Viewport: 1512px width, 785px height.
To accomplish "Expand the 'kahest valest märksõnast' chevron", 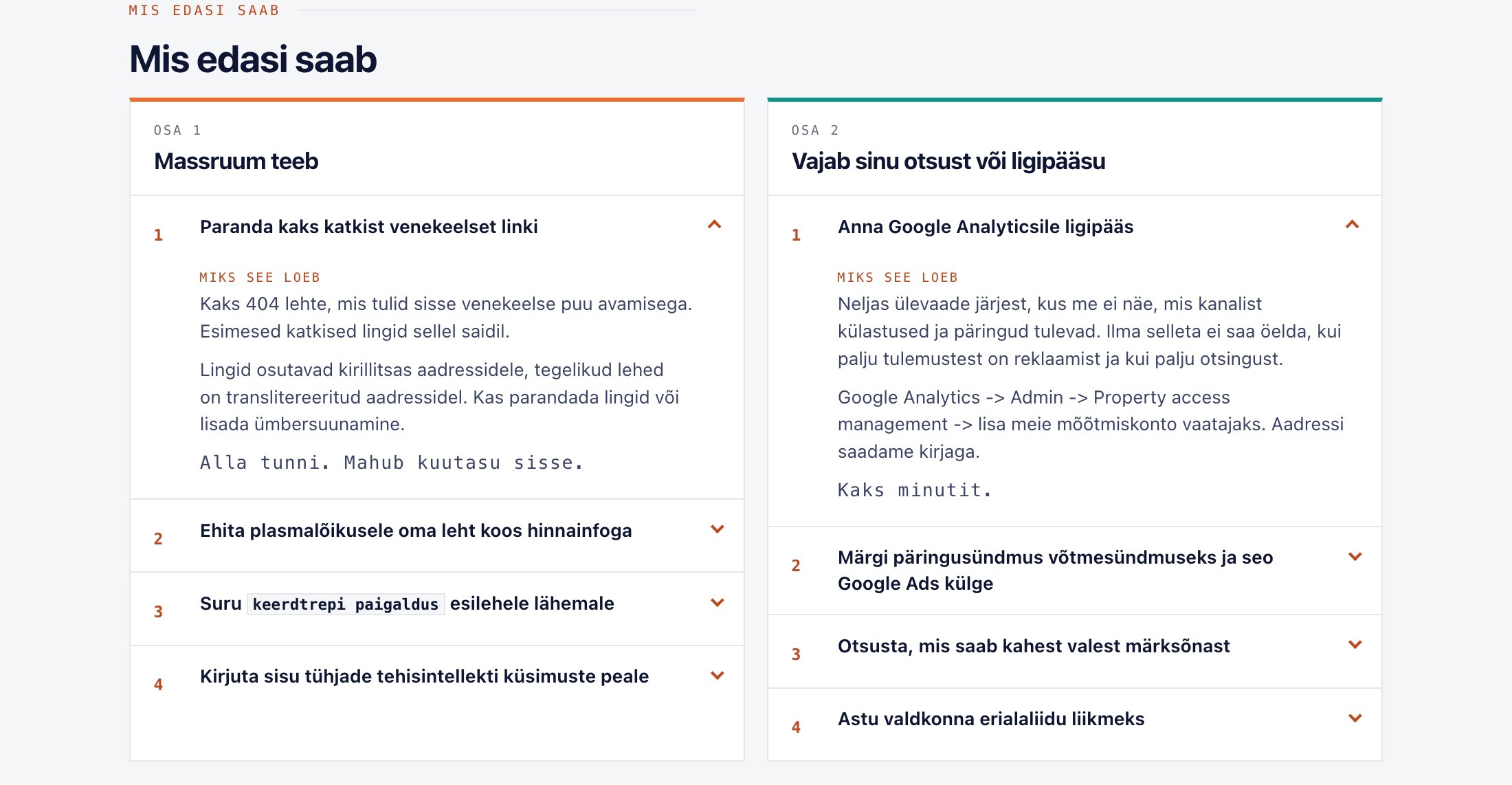I will tap(1355, 645).
